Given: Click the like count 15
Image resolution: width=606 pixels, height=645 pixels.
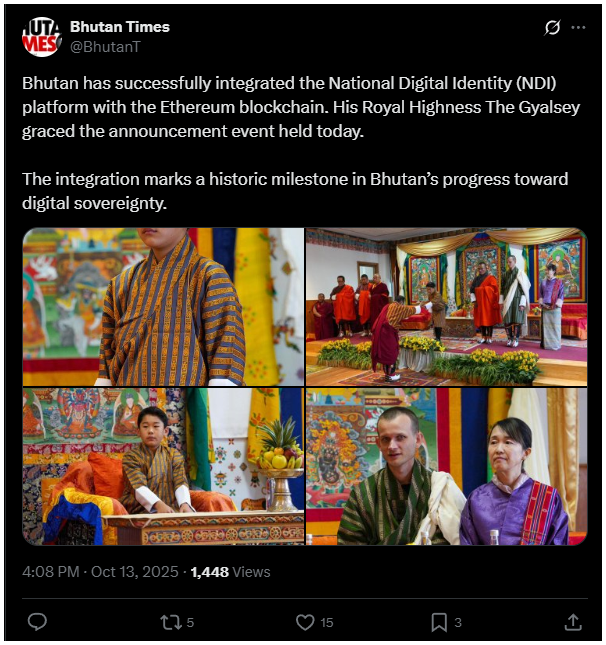Looking at the screenshot, I should pyautogui.click(x=327, y=623).
